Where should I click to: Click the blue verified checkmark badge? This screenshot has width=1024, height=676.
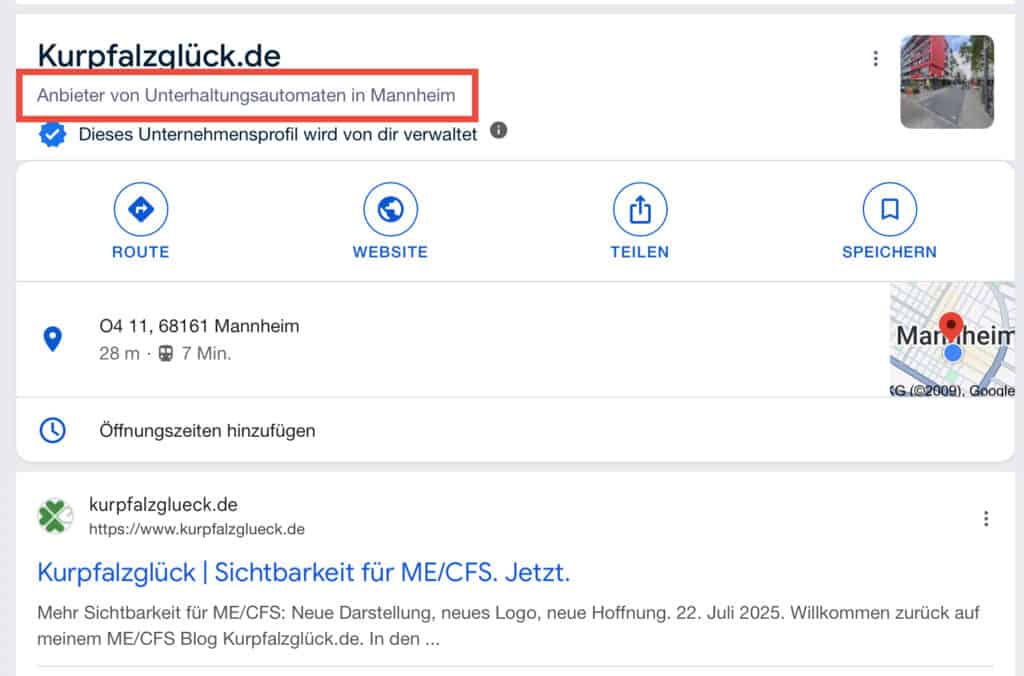[52, 131]
